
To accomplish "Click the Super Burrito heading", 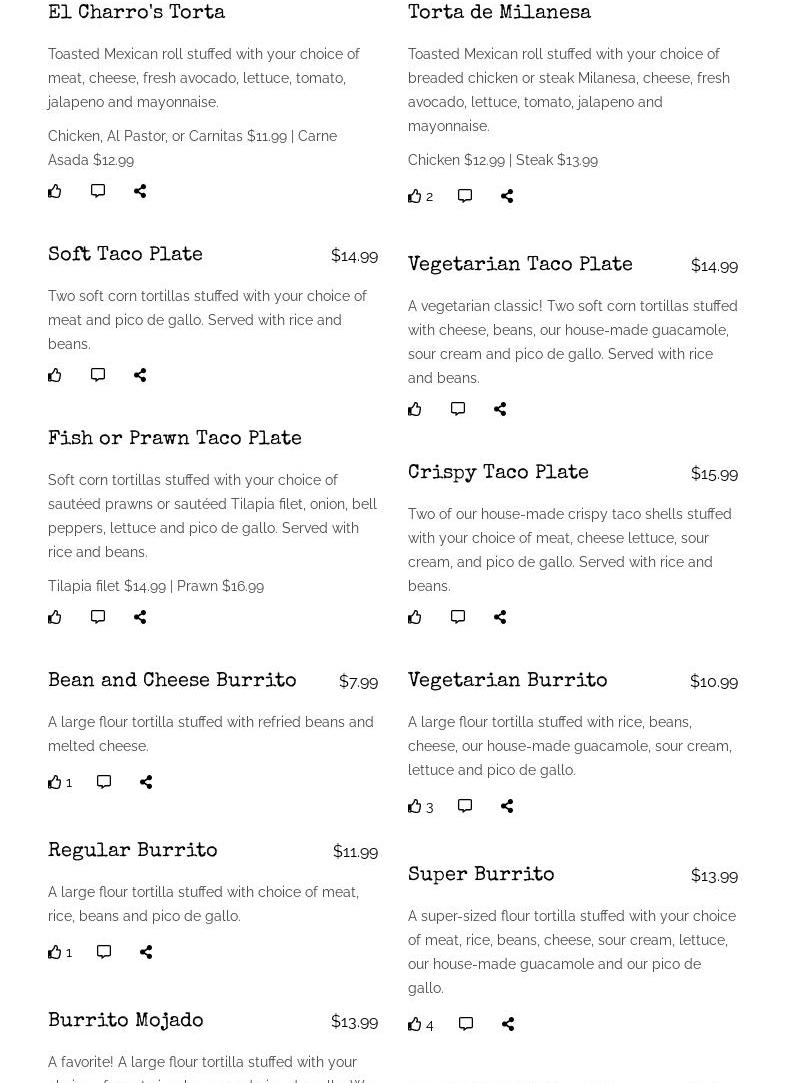I will 481,875.
